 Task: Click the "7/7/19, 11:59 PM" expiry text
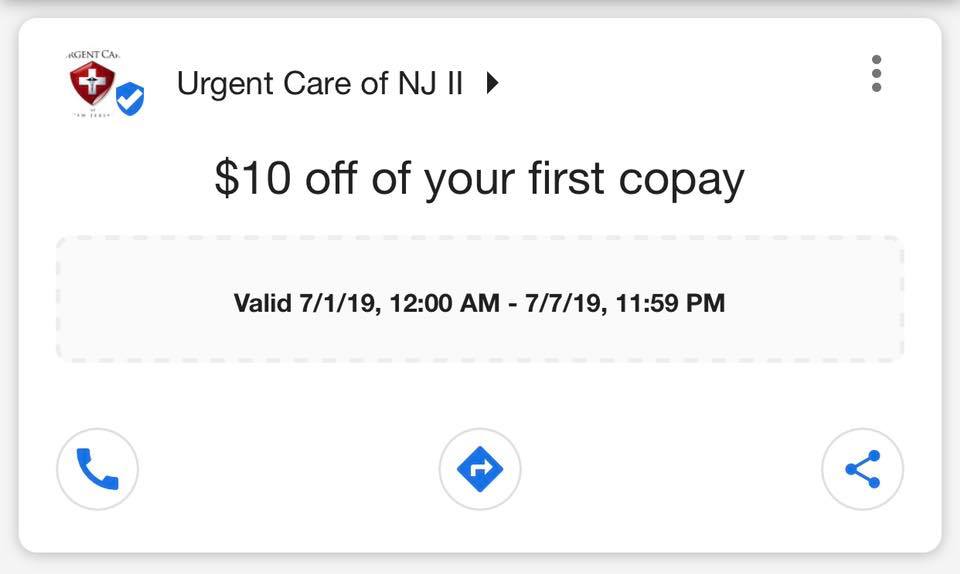pyautogui.click(x=625, y=303)
